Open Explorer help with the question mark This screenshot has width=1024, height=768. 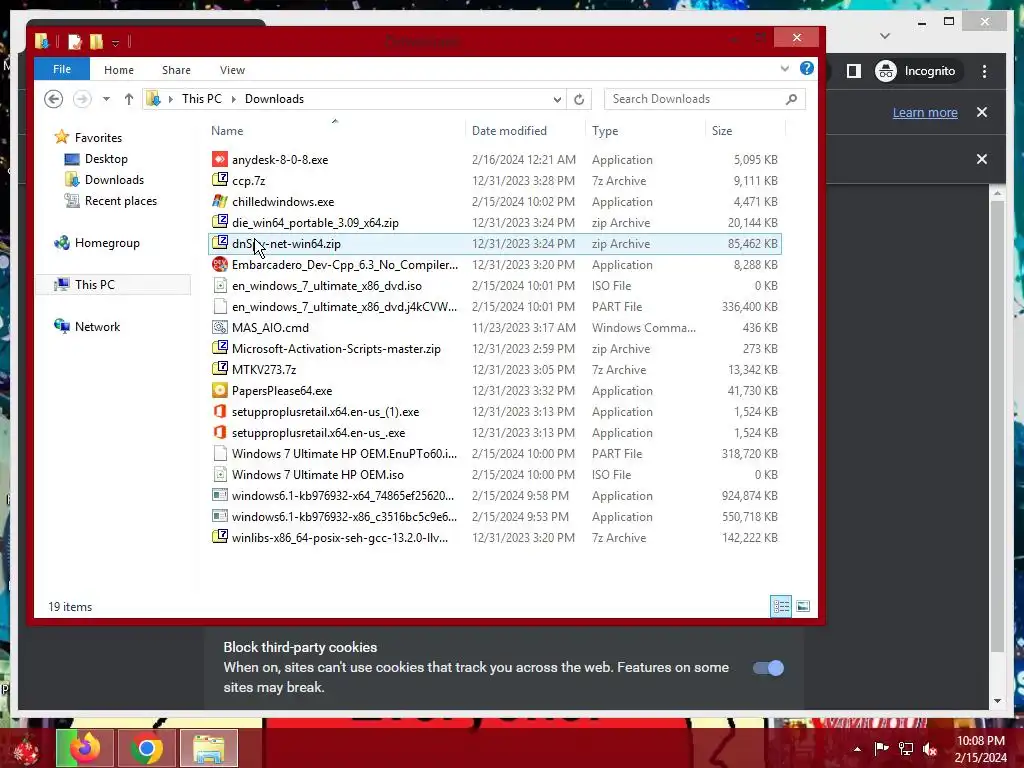click(807, 68)
